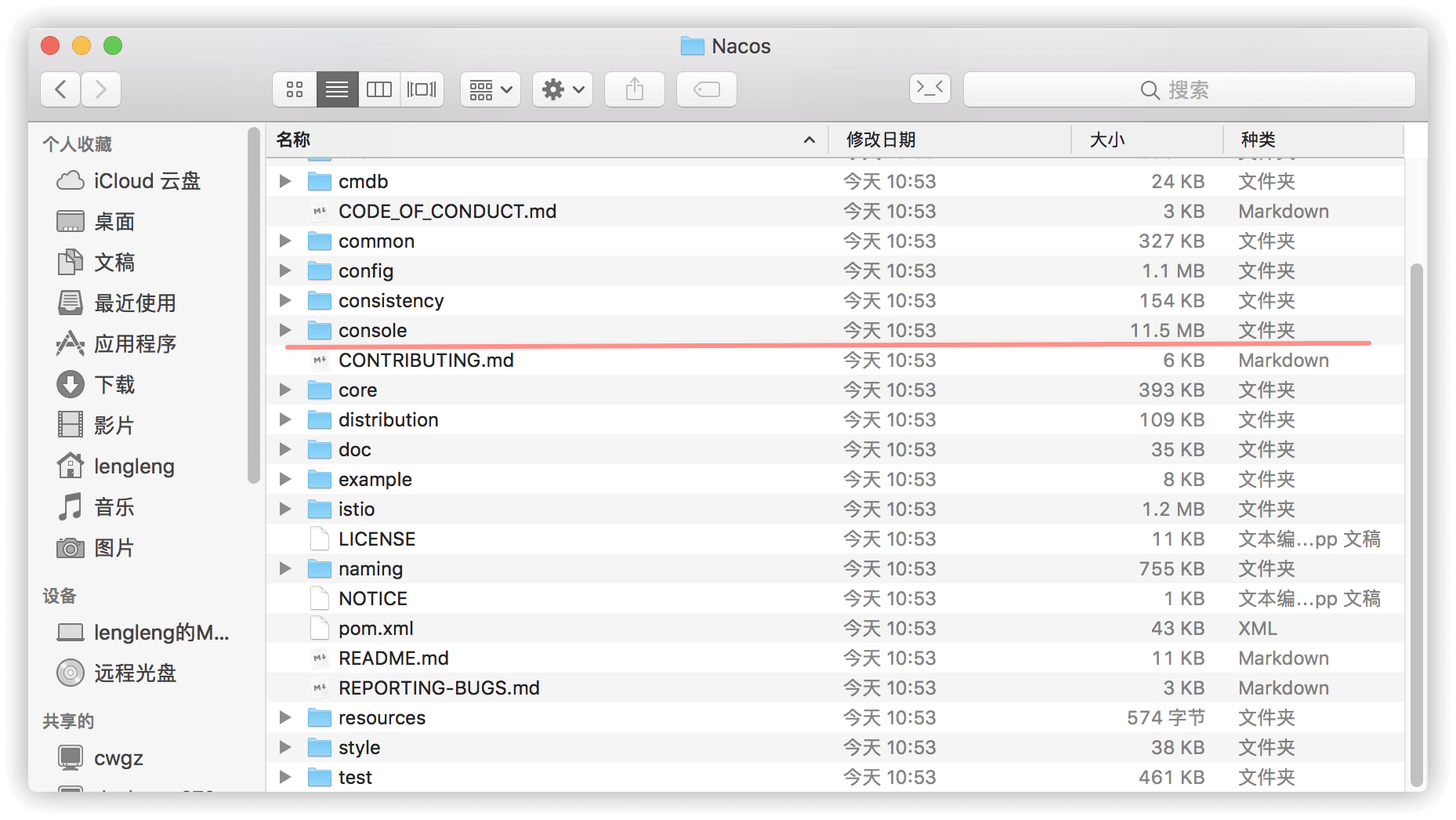Select cwgz shared computer in the sidebar
Viewport: 1456px width, 820px height.
point(100,758)
